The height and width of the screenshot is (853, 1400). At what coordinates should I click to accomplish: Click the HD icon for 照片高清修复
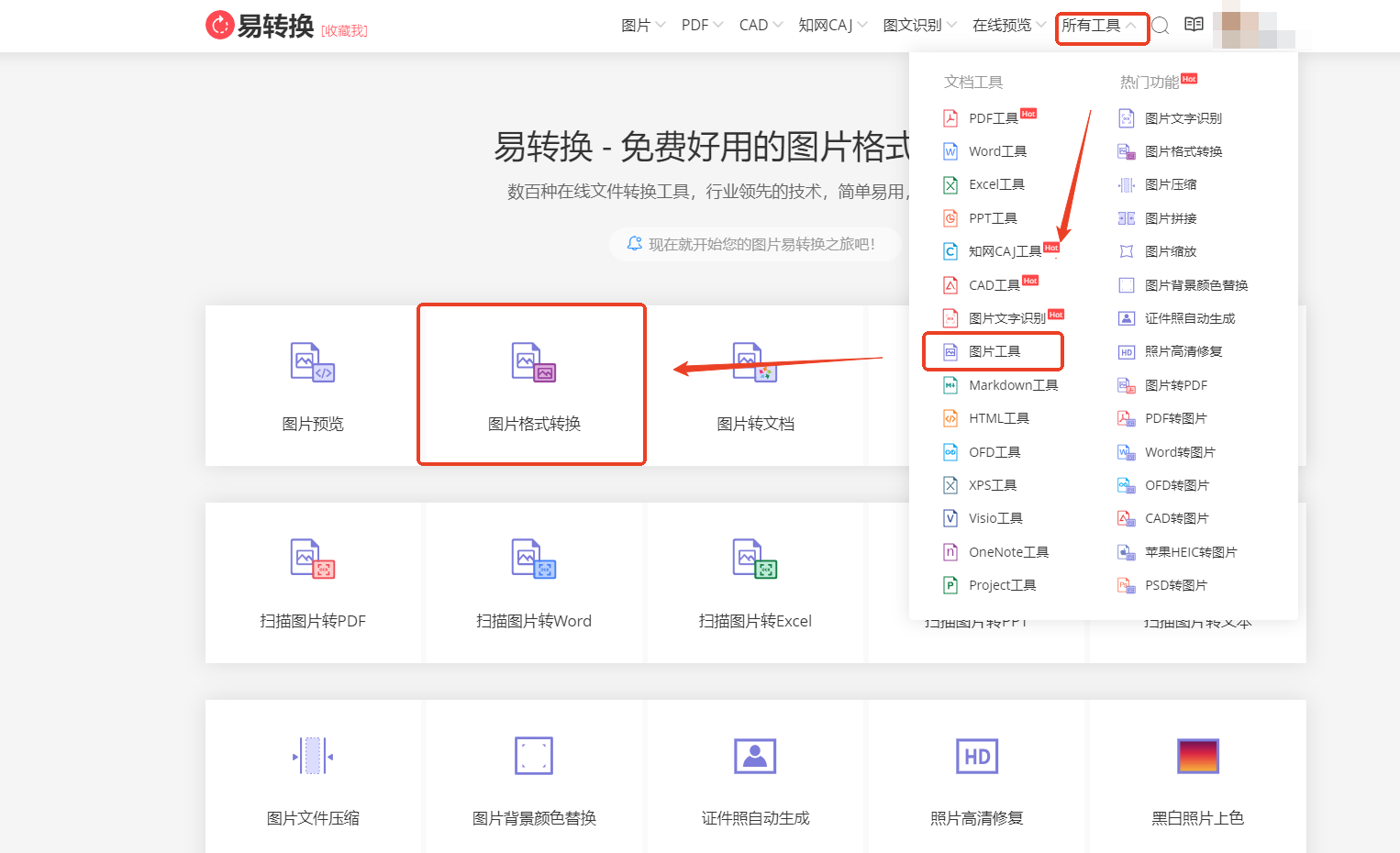coord(975,756)
